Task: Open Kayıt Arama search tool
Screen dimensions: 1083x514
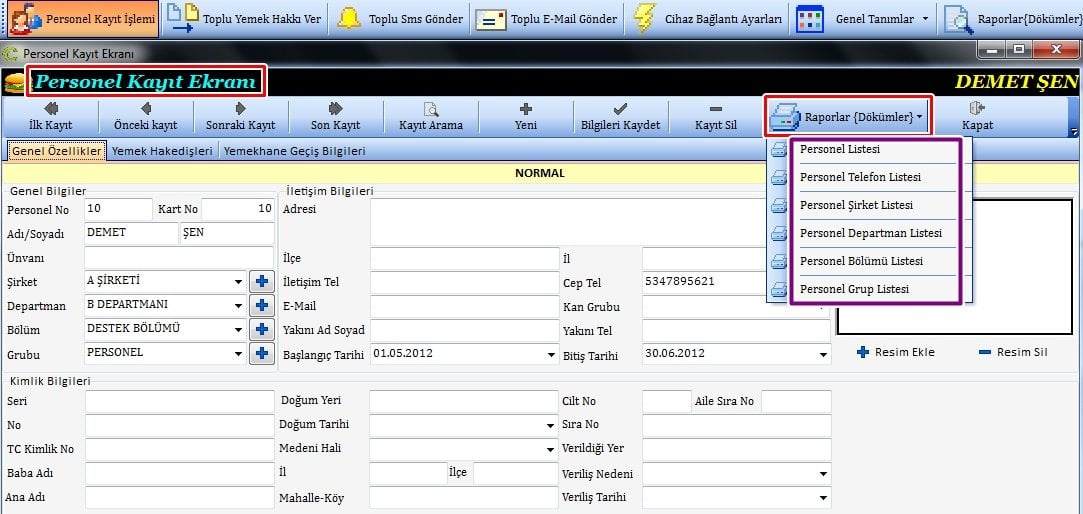Action: [431, 116]
